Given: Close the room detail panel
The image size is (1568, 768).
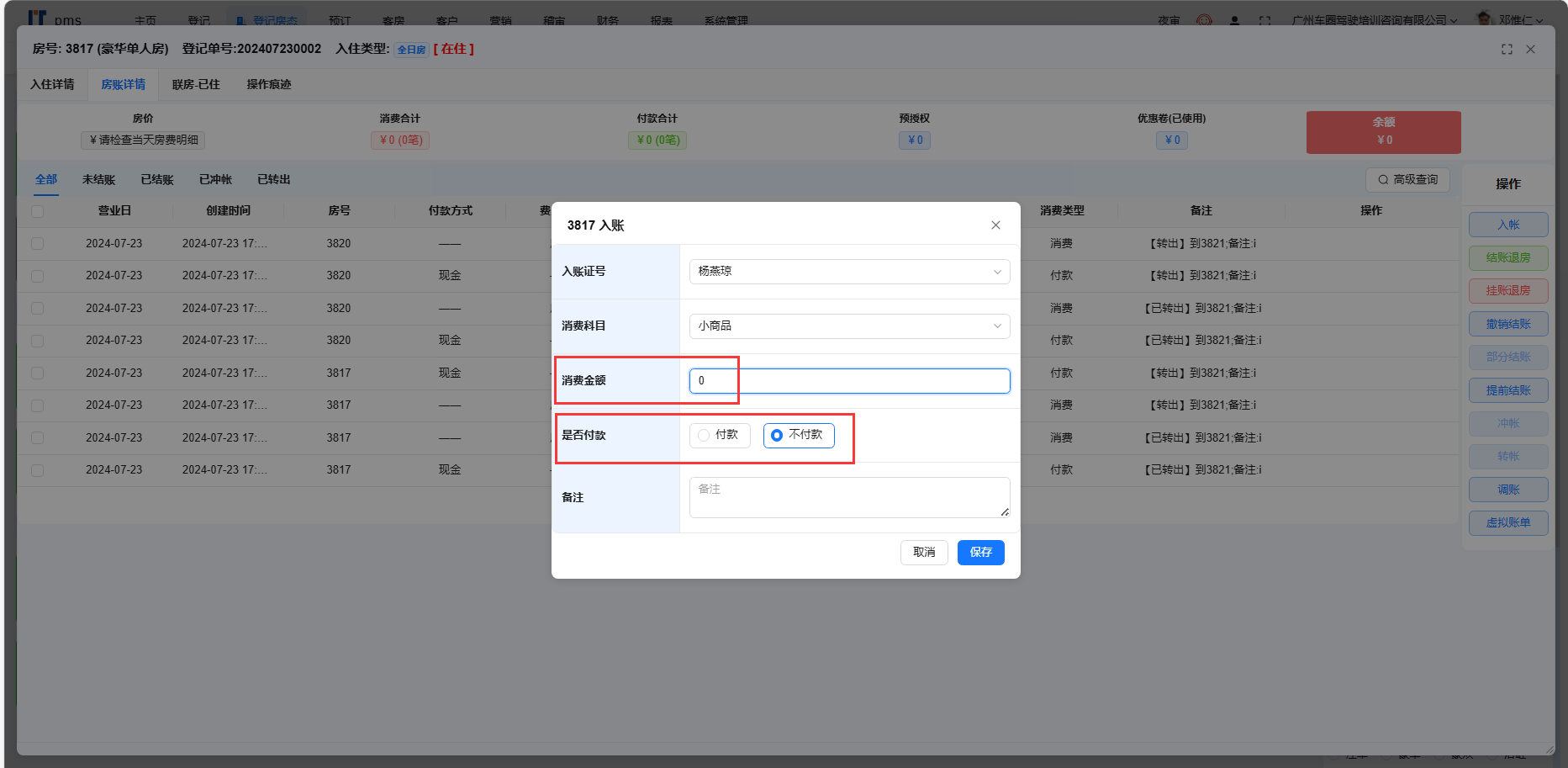Looking at the screenshot, I should (x=1530, y=50).
